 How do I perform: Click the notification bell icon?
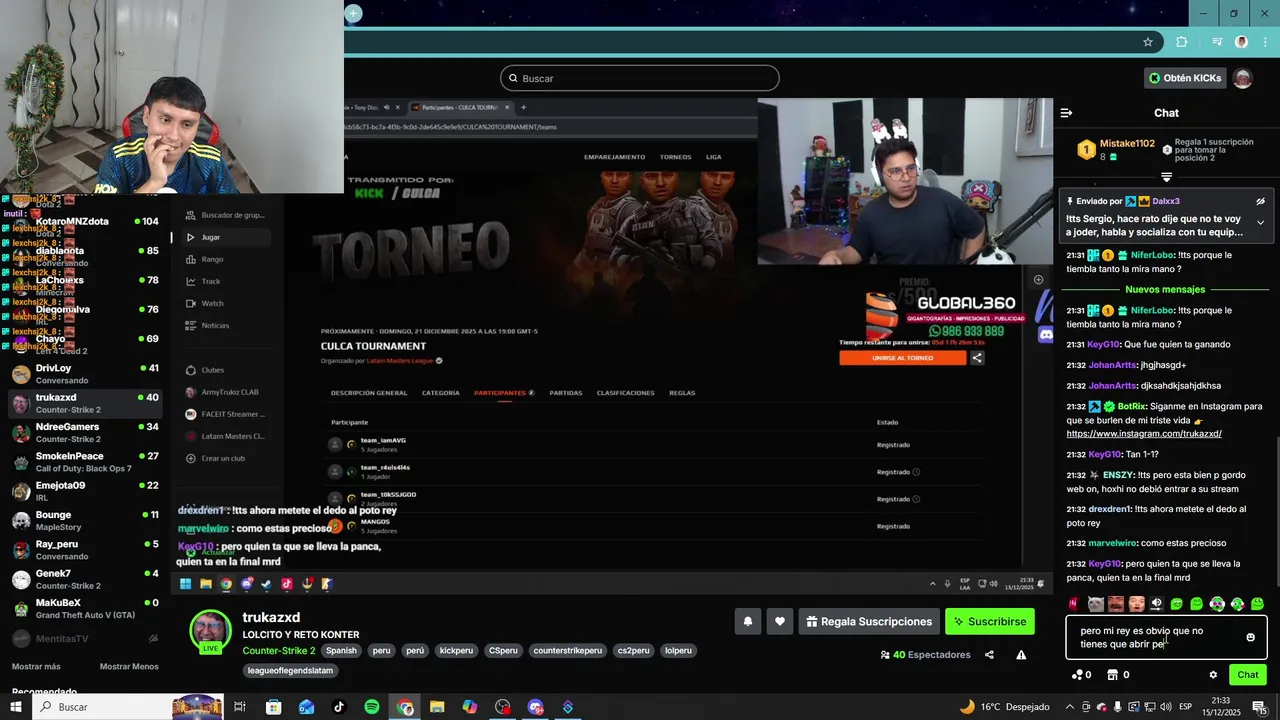(x=747, y=621)
